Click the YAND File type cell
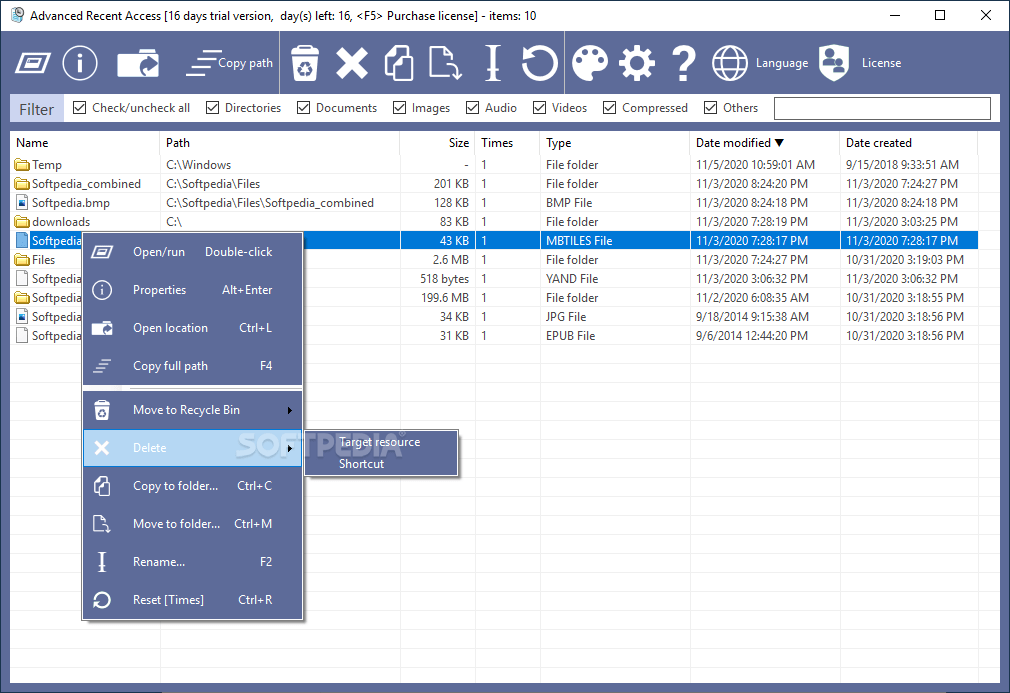 tap(572, 279)
